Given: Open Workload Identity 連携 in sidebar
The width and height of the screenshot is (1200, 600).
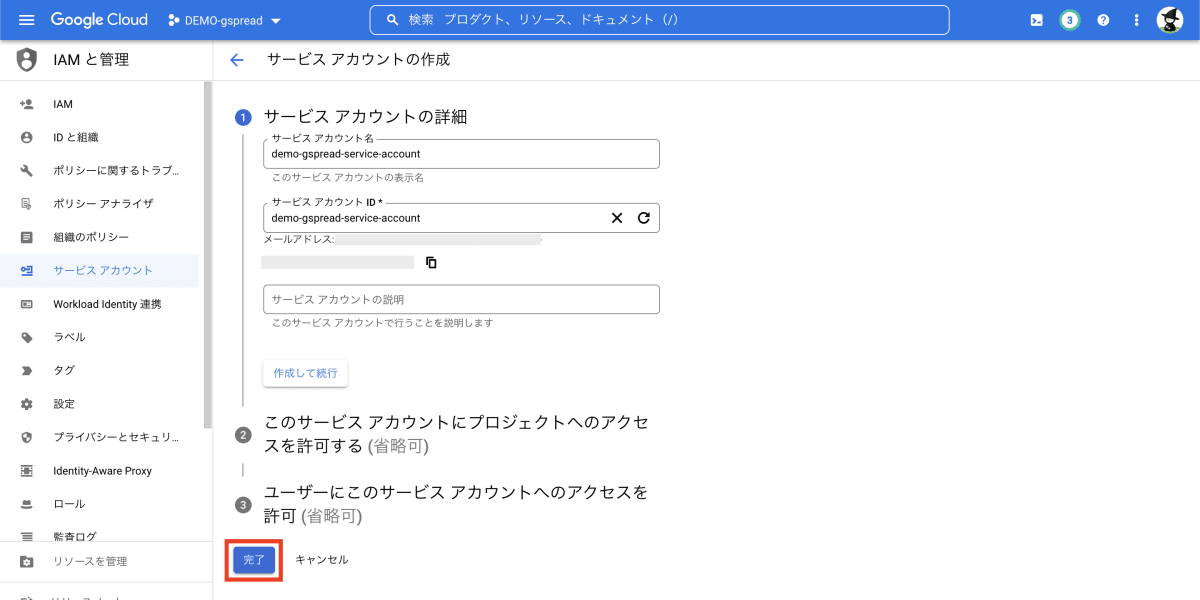Looking at the screenshot, I should (x=107, y=304).
